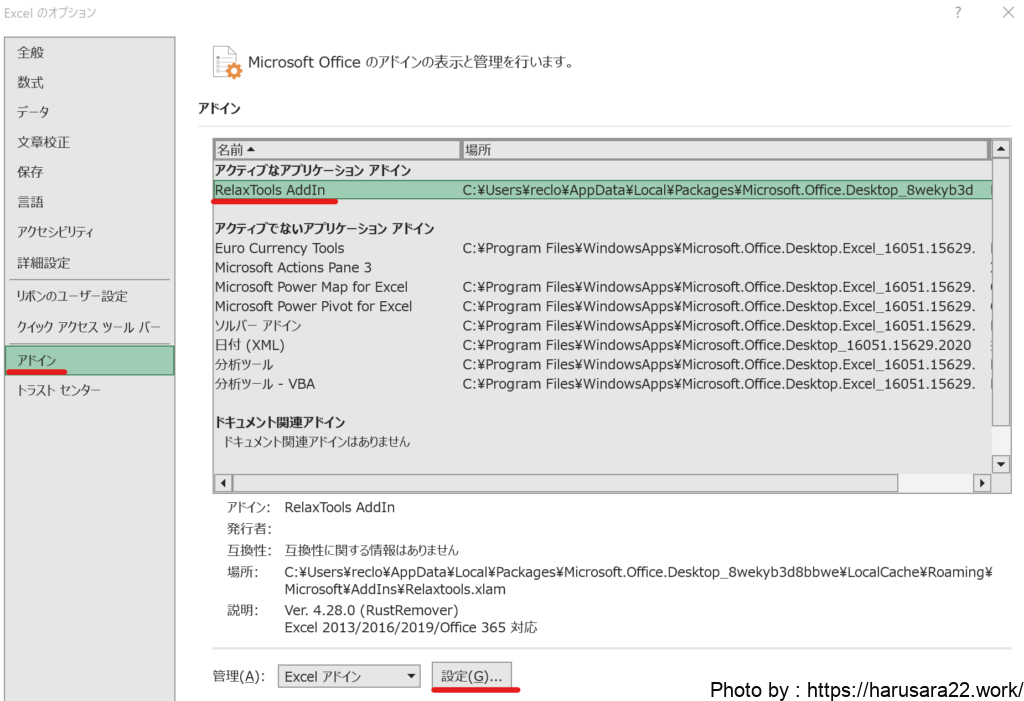Select the ソルバー アドイン entry
The height and width of the screenshot is (701, 1024).
(258, 326)
